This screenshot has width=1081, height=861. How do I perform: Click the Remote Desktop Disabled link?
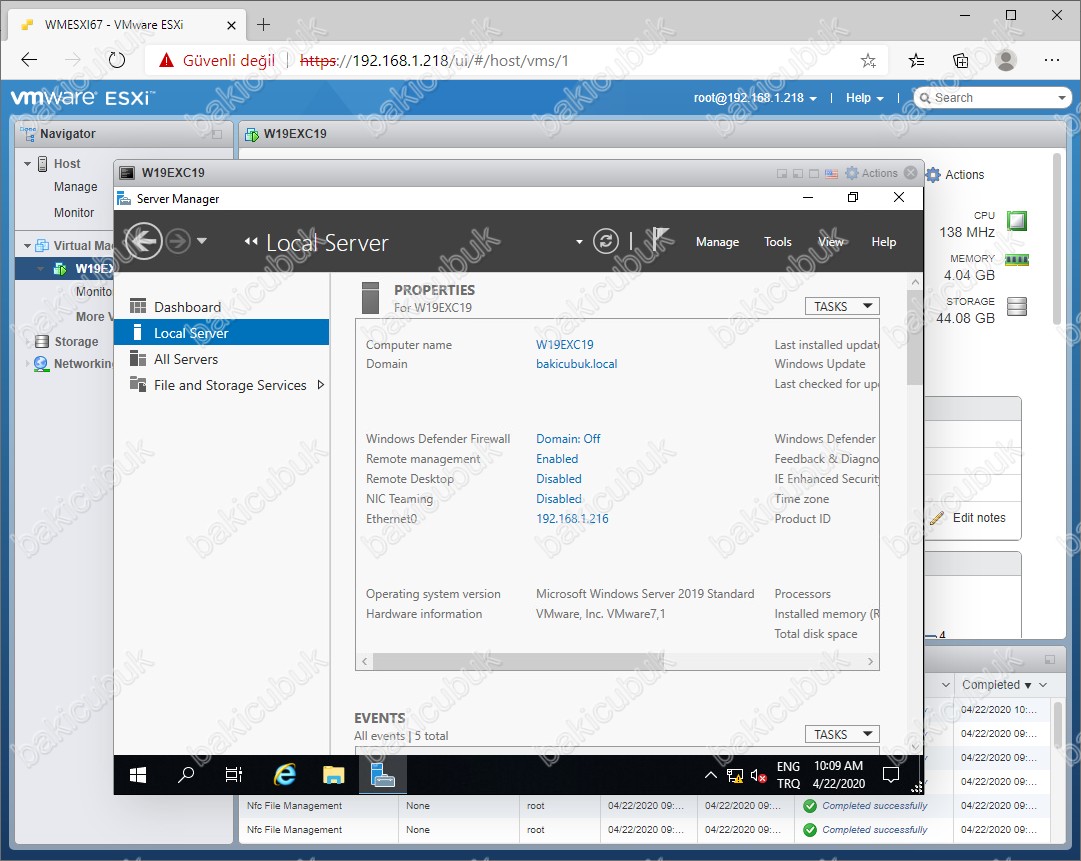coord(558,478)
